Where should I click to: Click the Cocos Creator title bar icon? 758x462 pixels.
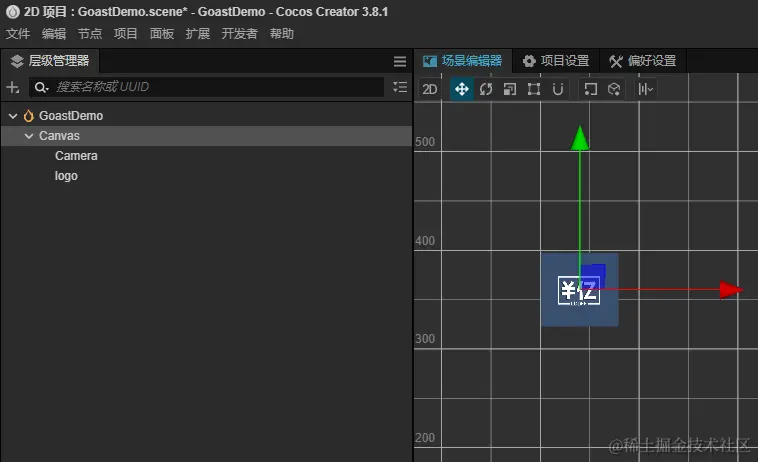click(13, 12)
